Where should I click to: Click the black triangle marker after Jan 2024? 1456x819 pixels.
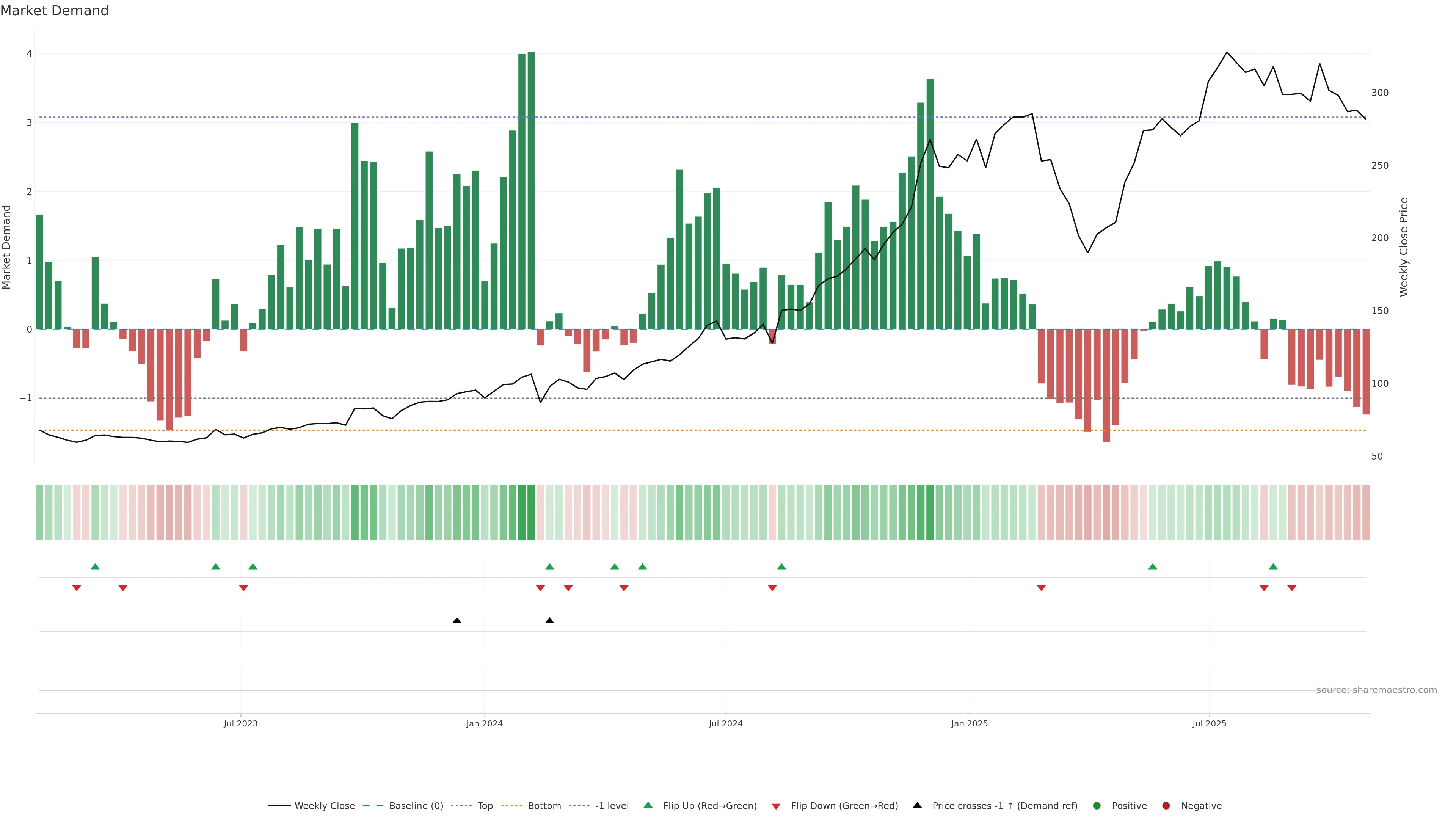(x=549, y=621)
